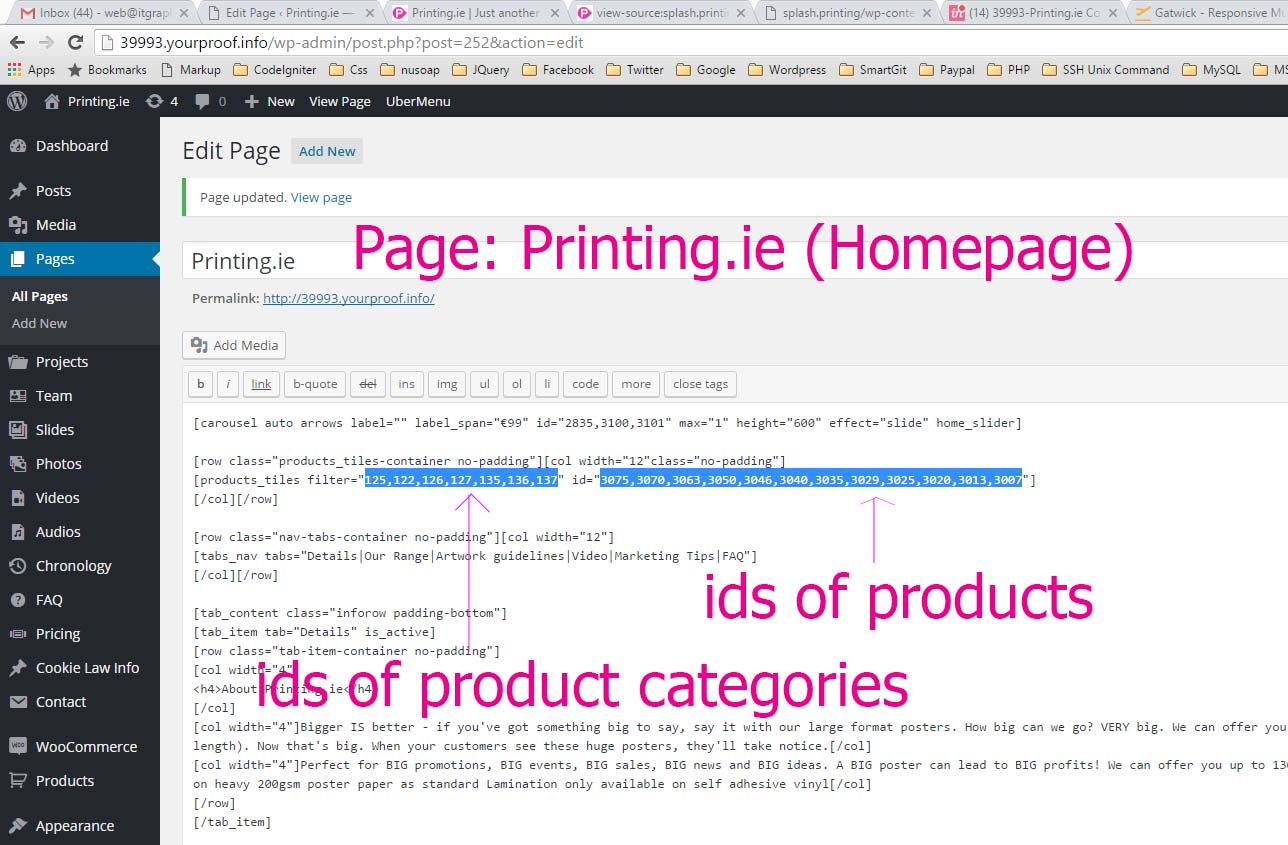Image resolution: width=1288 pixels, height=845 pixels.
Task: Open the SSH Unix Command bookmarks folder
Action: (x=1105, y=70)
